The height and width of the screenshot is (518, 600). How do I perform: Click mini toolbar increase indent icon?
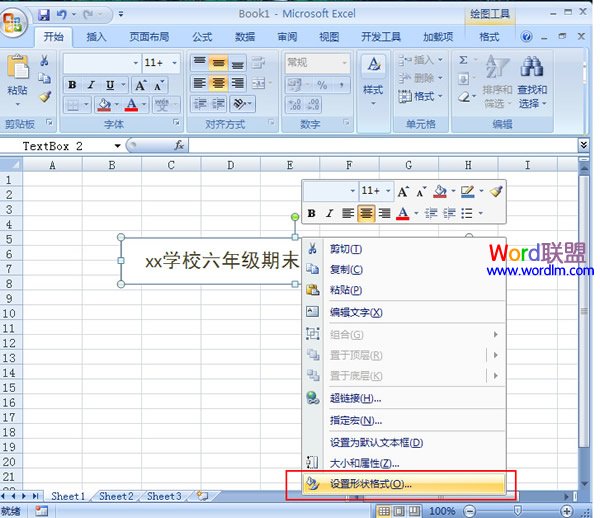tap(449, 213)
